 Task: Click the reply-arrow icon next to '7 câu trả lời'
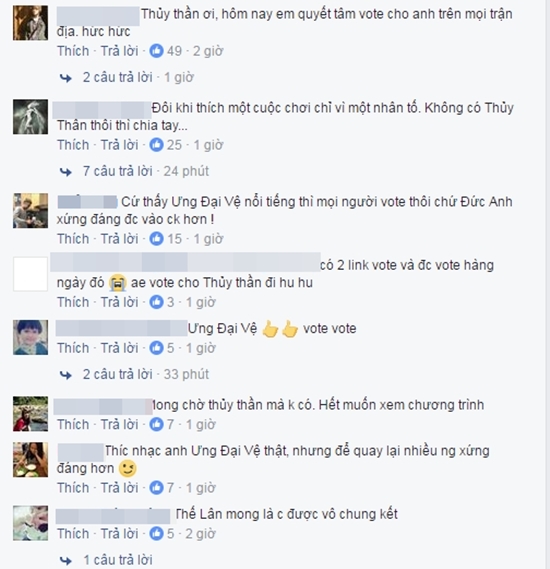(66, 171)
